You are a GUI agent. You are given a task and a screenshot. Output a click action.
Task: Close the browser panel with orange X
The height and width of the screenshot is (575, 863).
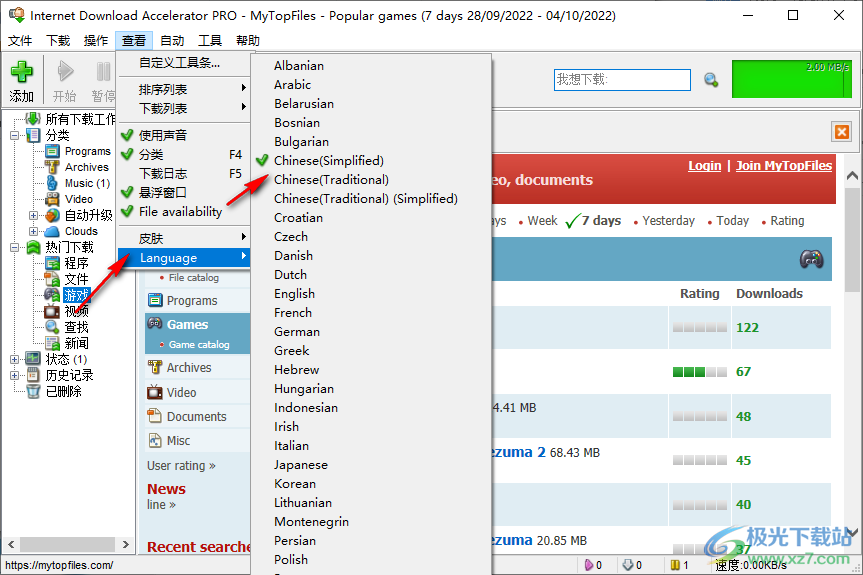pyautogui.click(x=842, y=132)
